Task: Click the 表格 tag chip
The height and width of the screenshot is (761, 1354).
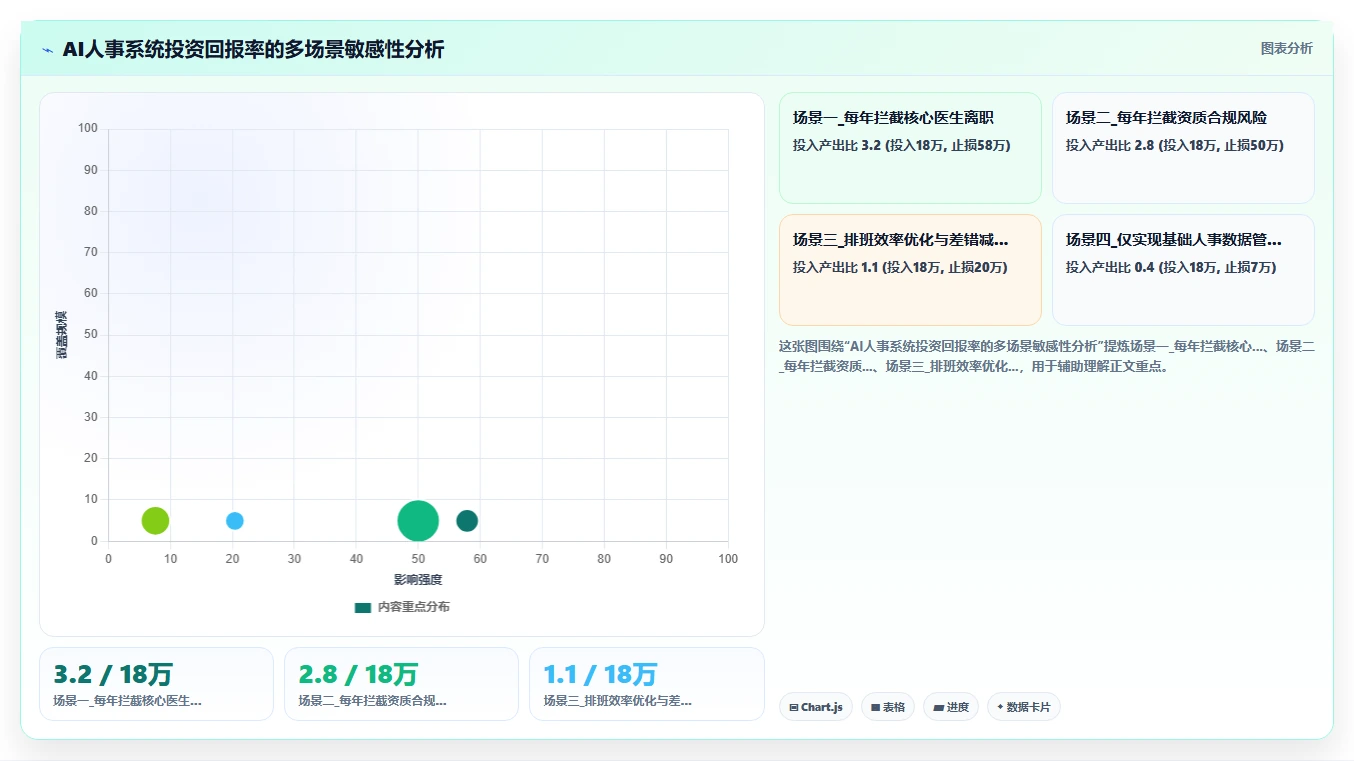Action: [888, 707]
